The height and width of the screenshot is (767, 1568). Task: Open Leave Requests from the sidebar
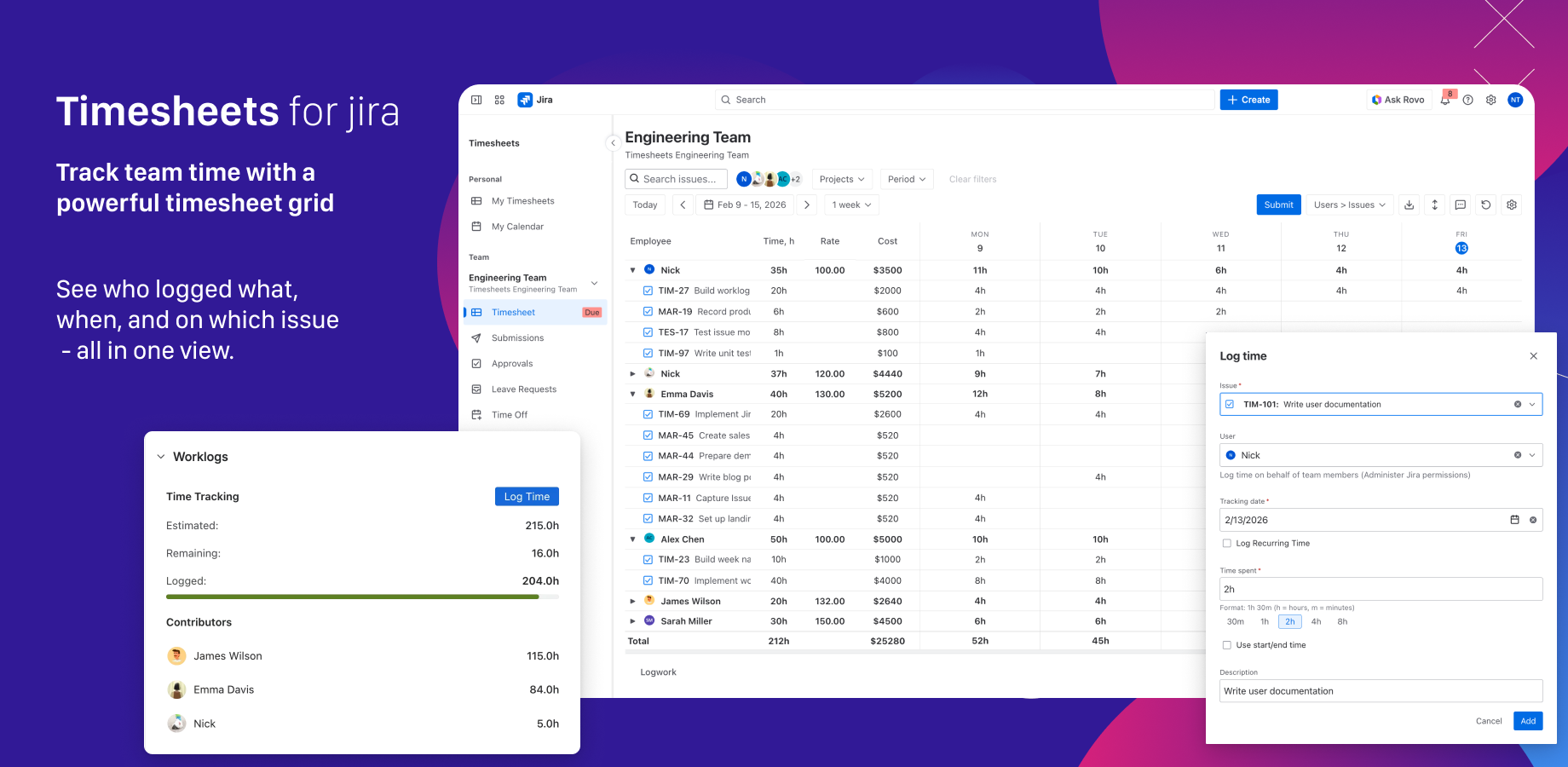coord(522,389)
